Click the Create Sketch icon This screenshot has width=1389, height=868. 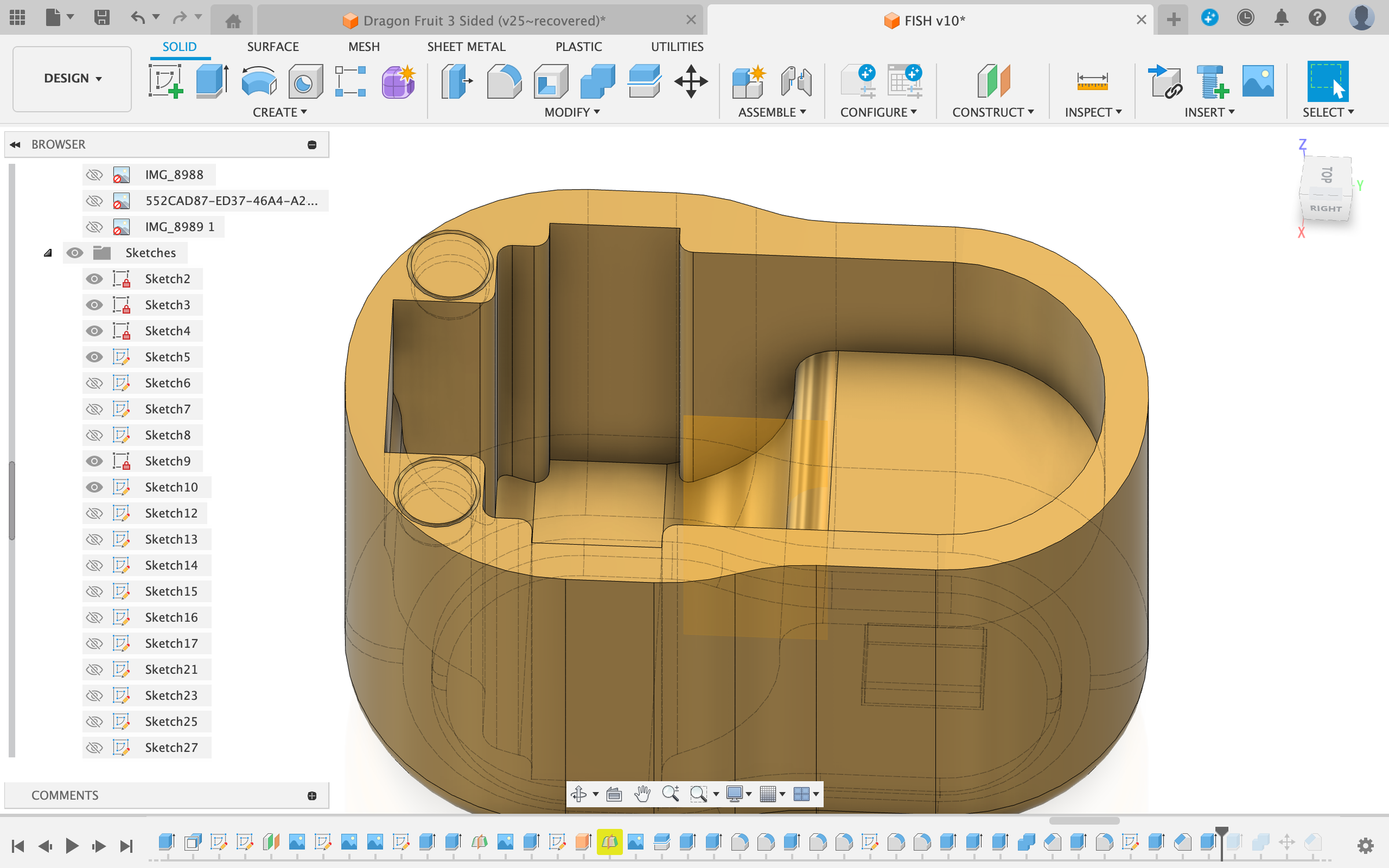(x=166, y=81)
